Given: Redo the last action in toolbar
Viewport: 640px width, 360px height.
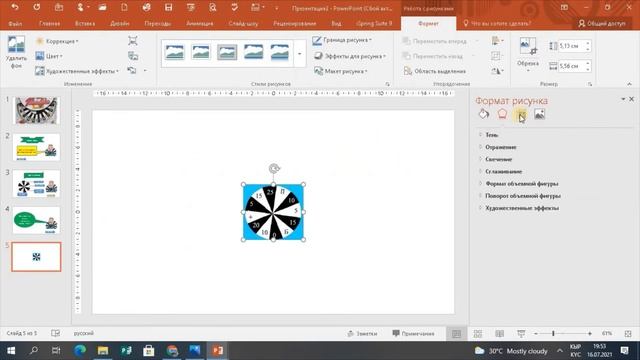Looking at the screenshot, I should [x=37, y=7].
